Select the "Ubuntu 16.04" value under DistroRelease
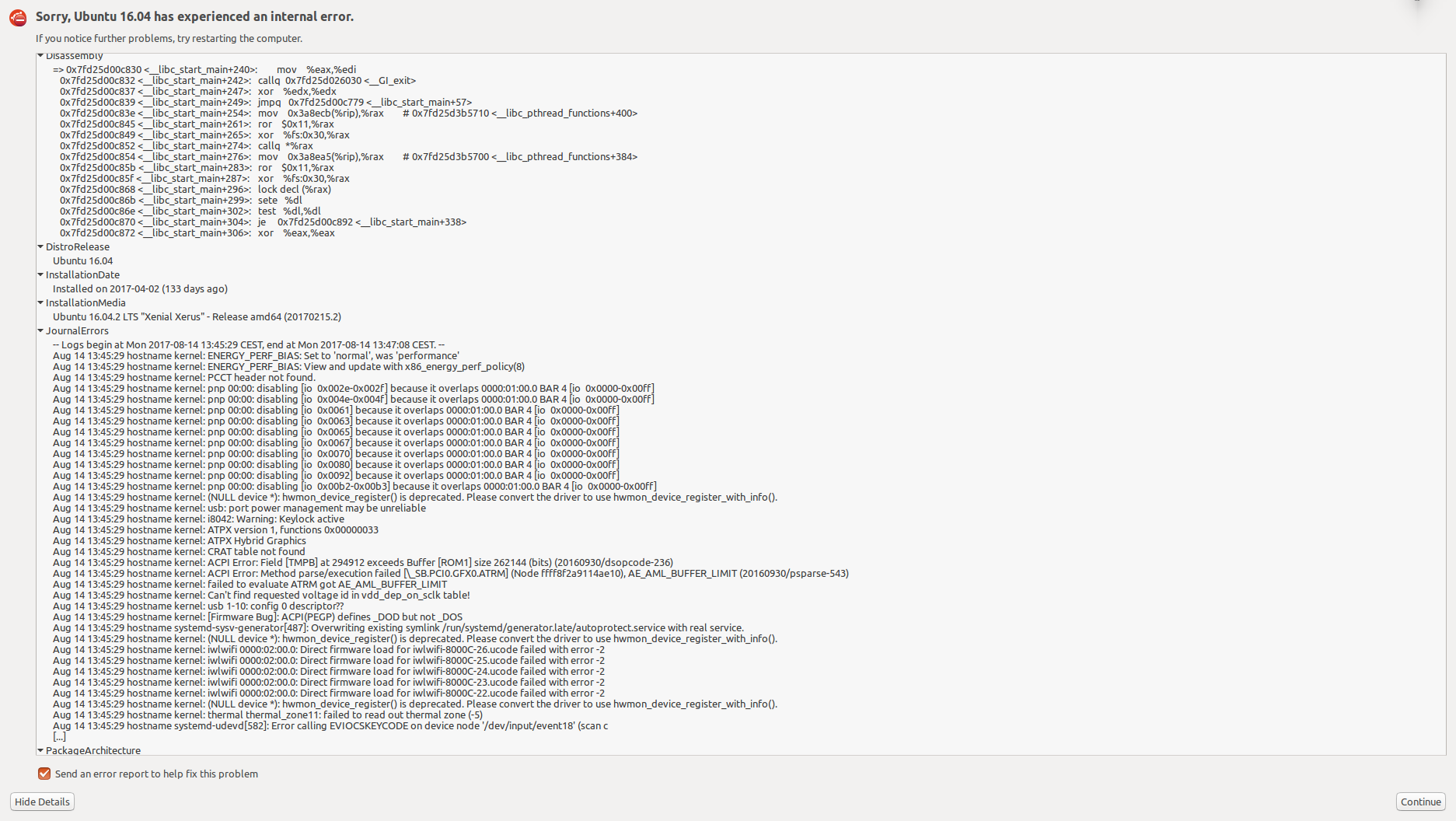1456x821 pixels. click(82, 261)
